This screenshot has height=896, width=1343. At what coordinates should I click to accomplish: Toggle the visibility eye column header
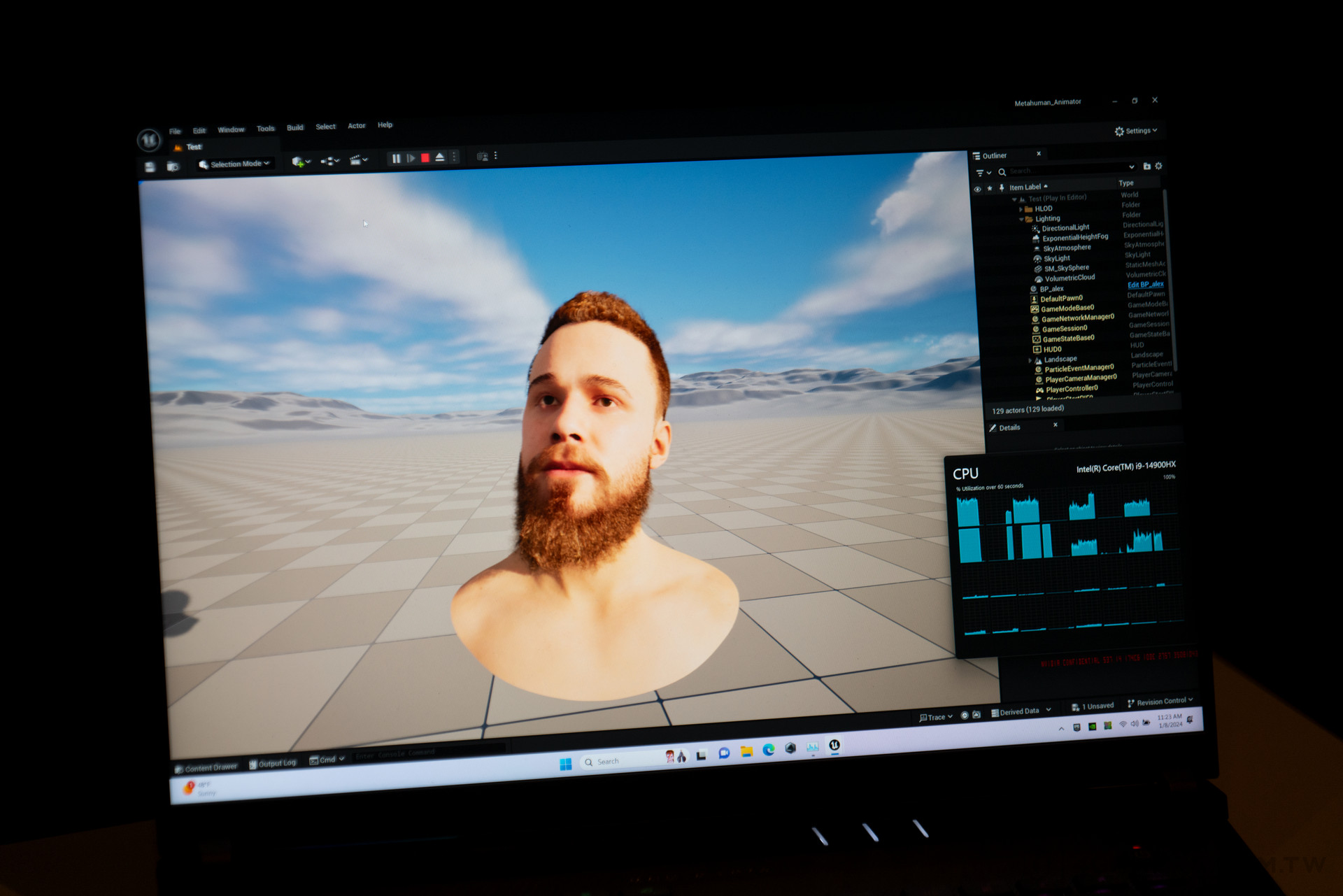tap(977, 190)
